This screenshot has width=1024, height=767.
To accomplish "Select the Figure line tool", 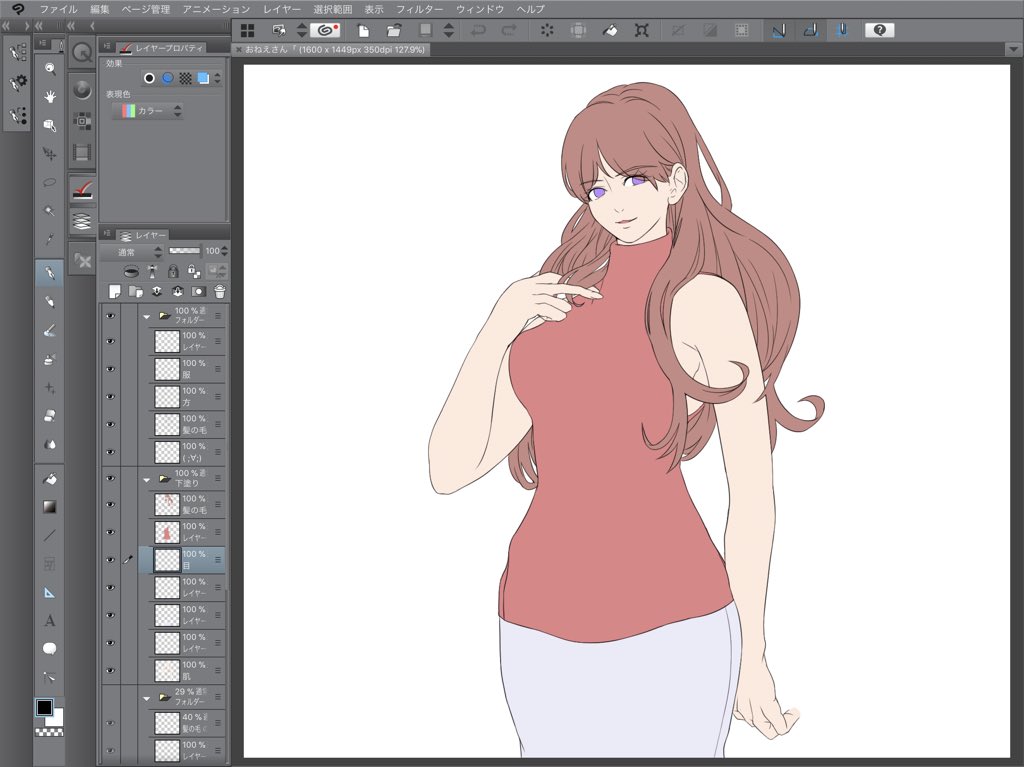I will point(50,535).
